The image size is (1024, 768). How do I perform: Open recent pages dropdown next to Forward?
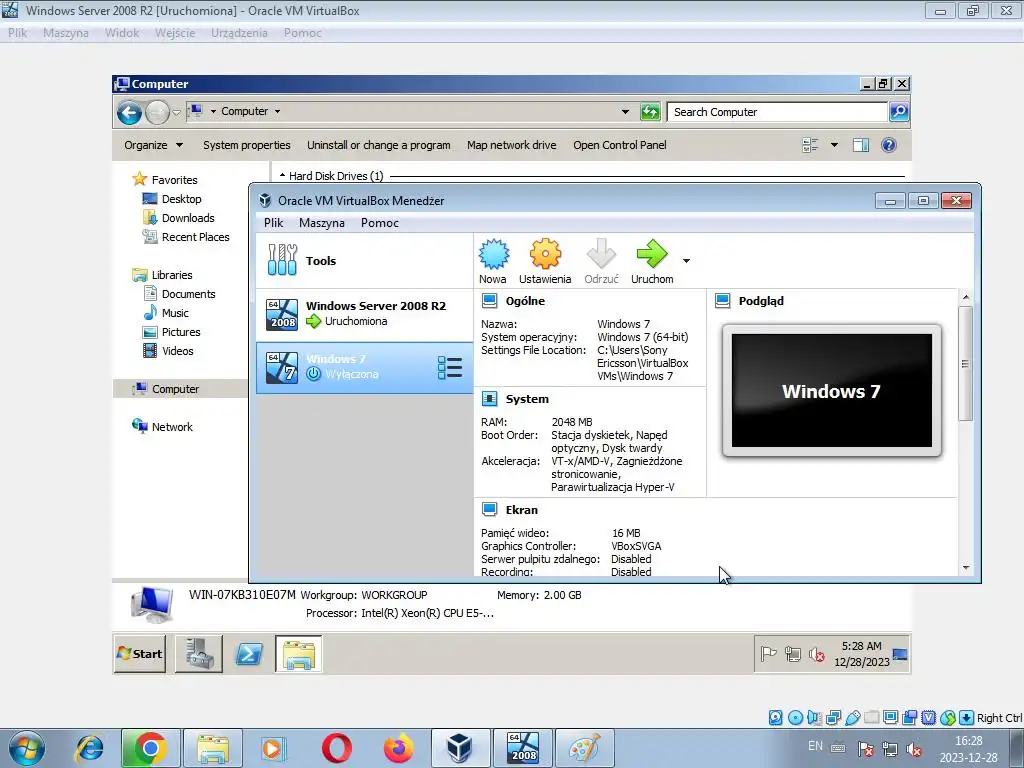(x=176, y=112)
